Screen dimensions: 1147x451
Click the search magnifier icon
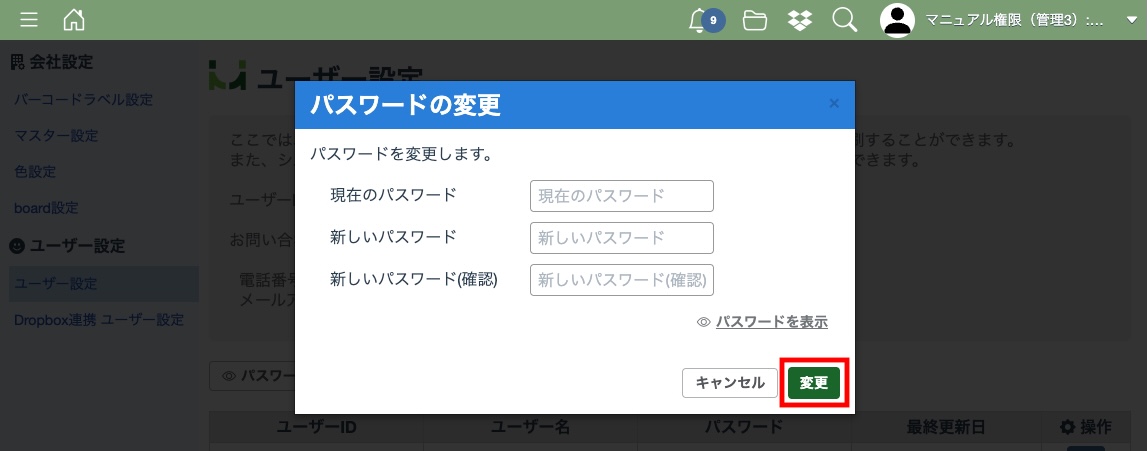tap(844, 20)
